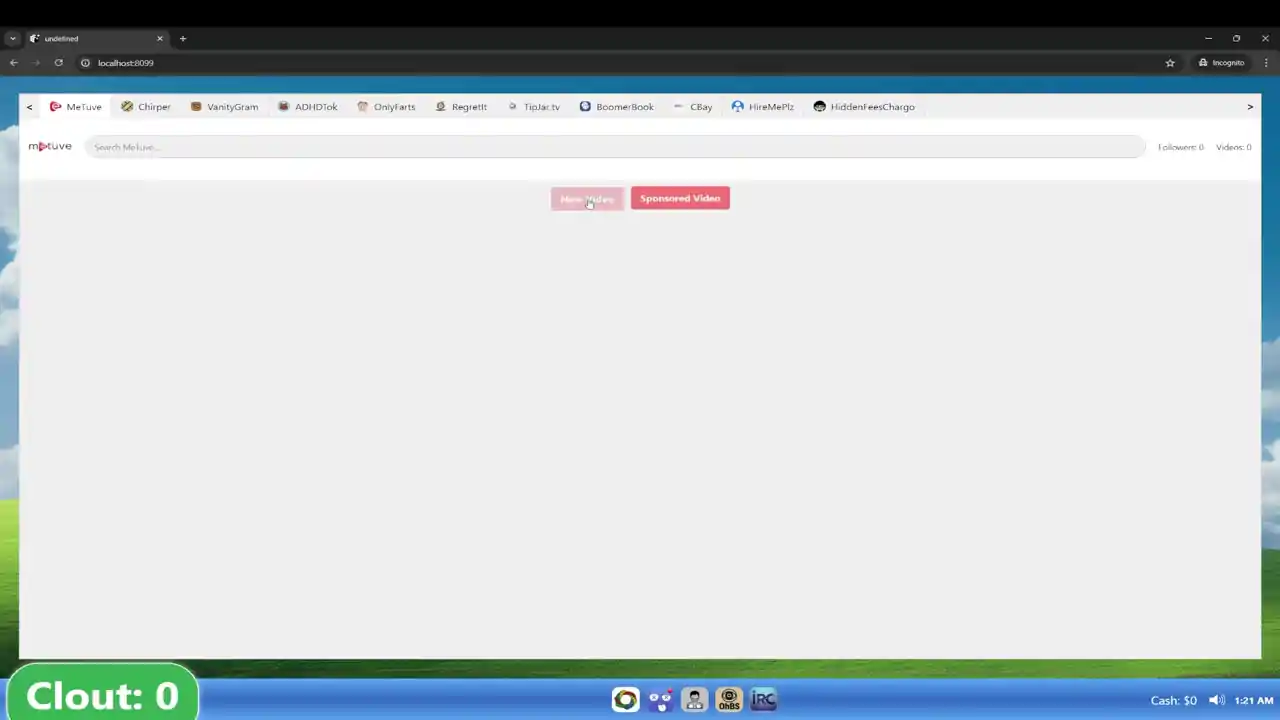Open the CBay tab
The image size is (1280, 720).
(x=693, y=107)
